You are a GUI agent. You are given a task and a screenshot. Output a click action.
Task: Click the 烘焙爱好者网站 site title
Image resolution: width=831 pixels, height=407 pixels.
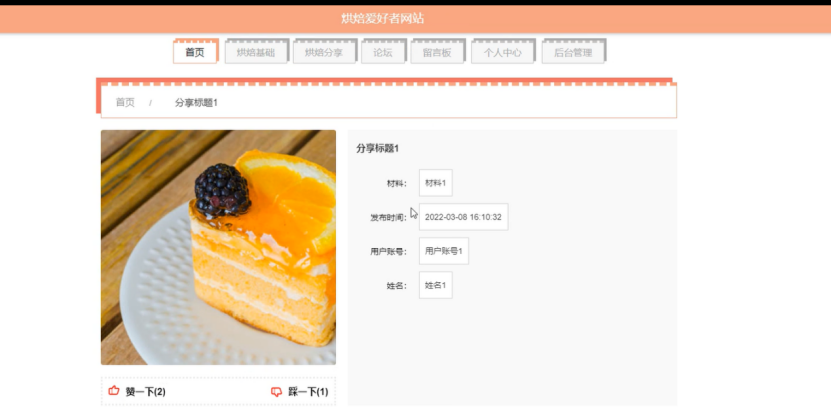pos(382,19)
